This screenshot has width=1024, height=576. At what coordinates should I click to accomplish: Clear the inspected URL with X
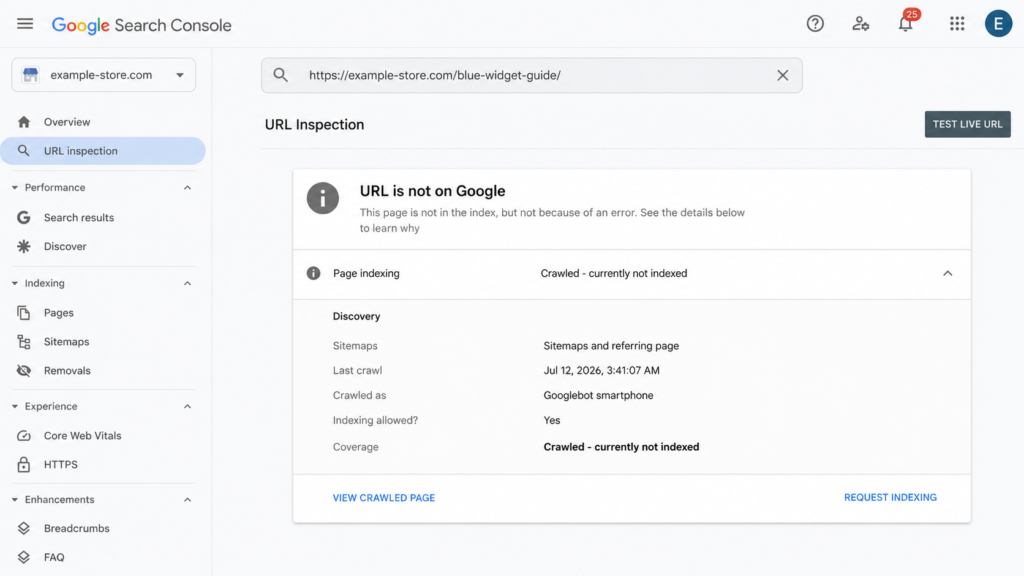(782, 75)
